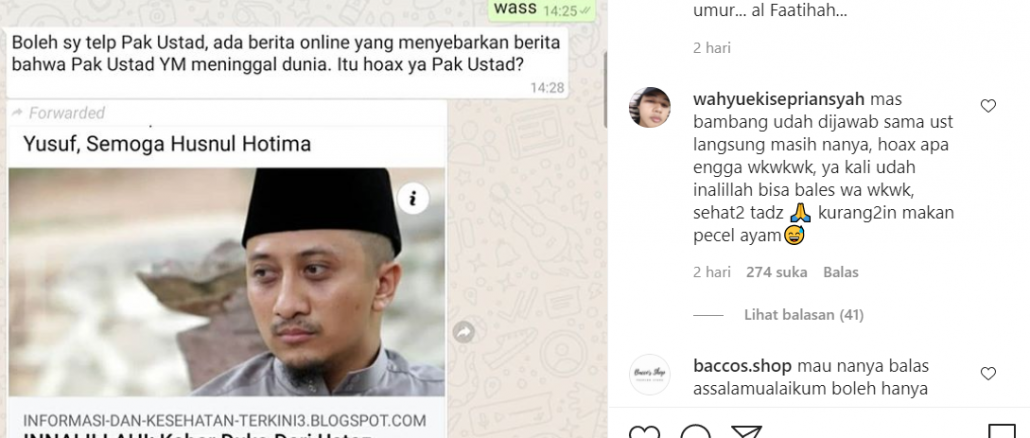Click the INFORMASI-DAN-KESEHATAN-TERKINI3.BLOGSPOT.COM link preview
The width and height of the screenshot is (1030, 438).
225,420
